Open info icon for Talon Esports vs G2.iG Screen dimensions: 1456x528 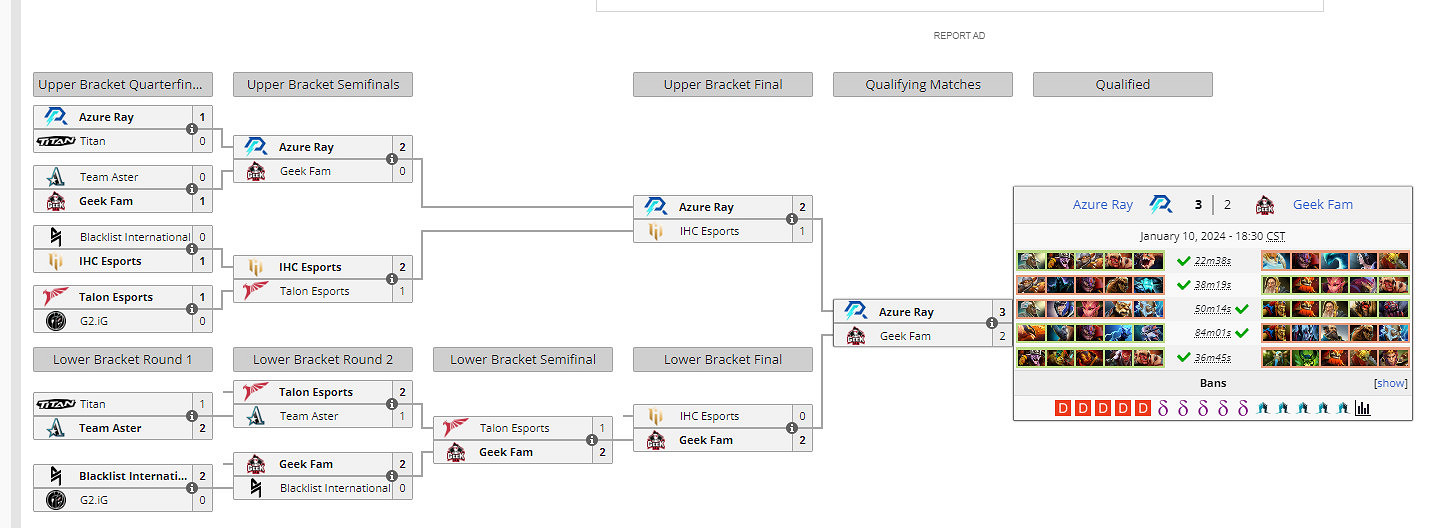pos(192,309)
